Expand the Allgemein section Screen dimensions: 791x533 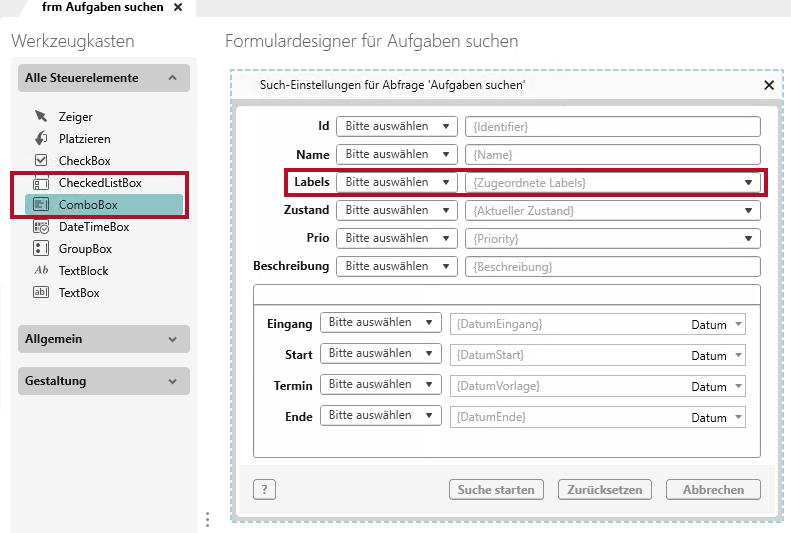(173, 339)
